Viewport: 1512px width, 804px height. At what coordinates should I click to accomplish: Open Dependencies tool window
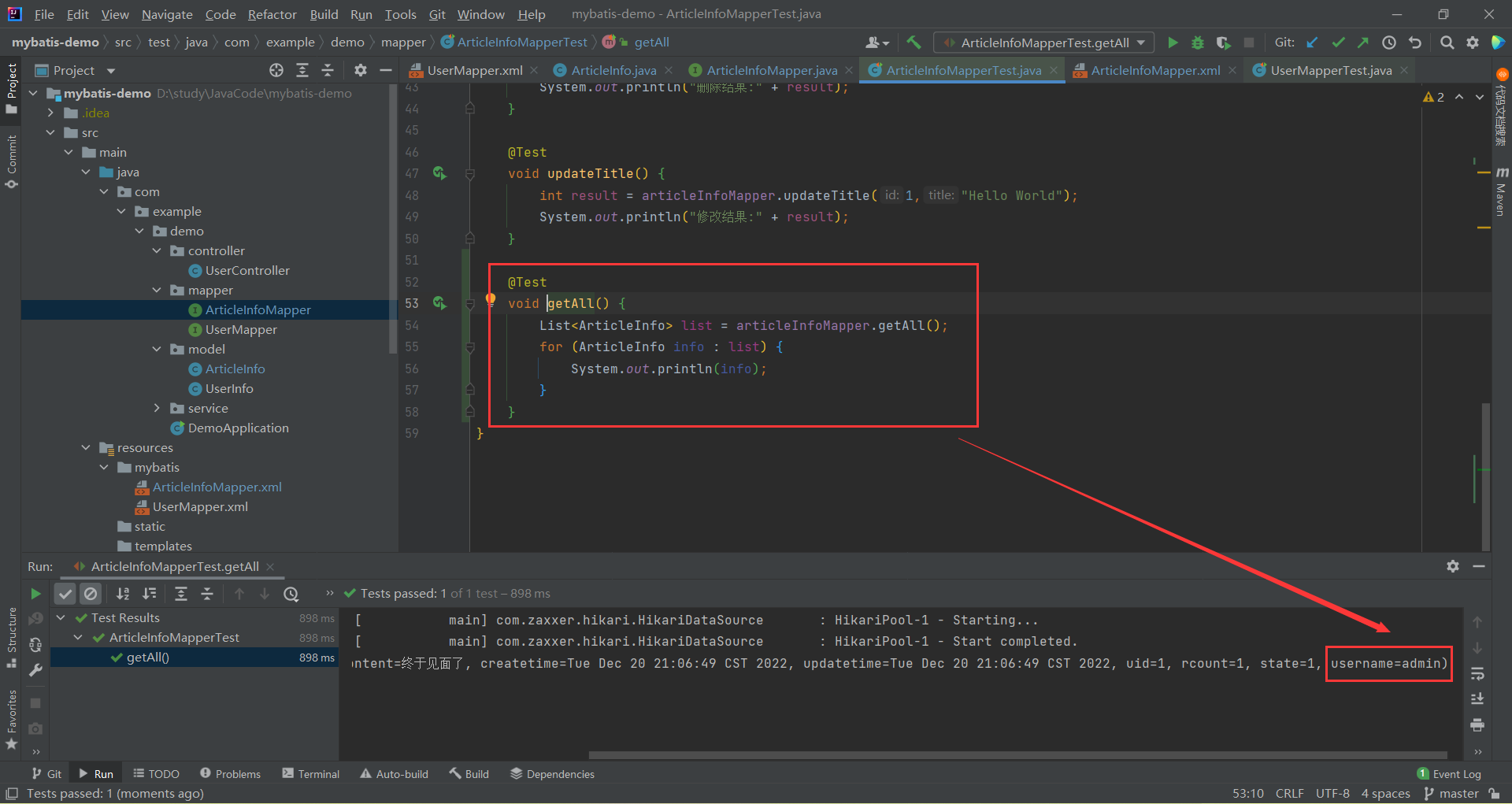[x=552, y=774]
